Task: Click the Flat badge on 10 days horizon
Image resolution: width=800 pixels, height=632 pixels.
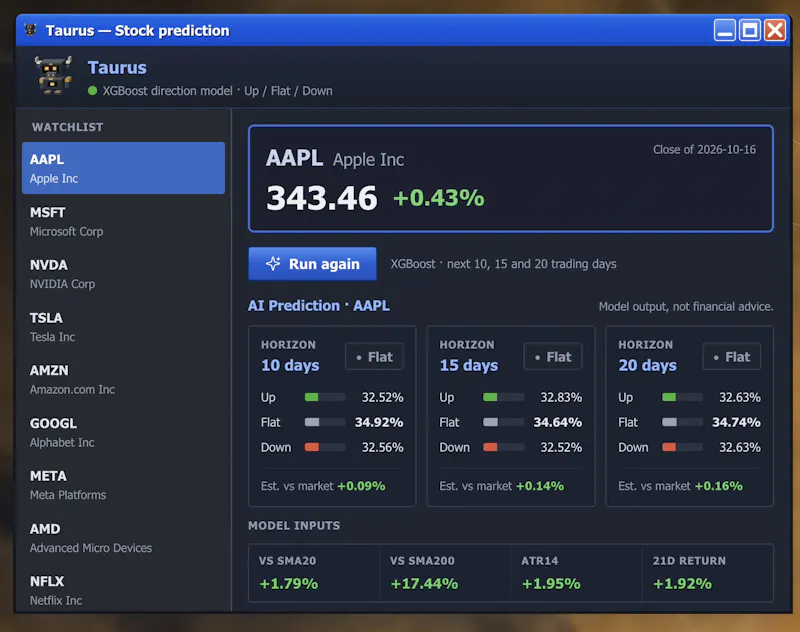Action: coord(374,357)
